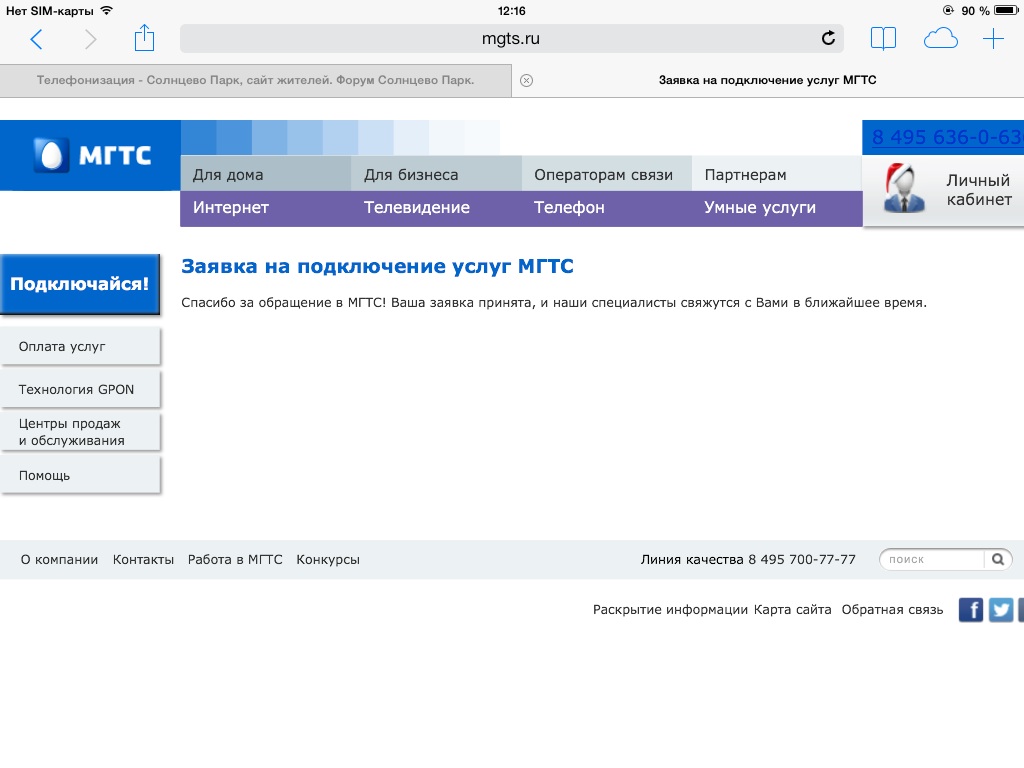Tap the 'Нет SIM-карты' status text

tap(50, 10)
